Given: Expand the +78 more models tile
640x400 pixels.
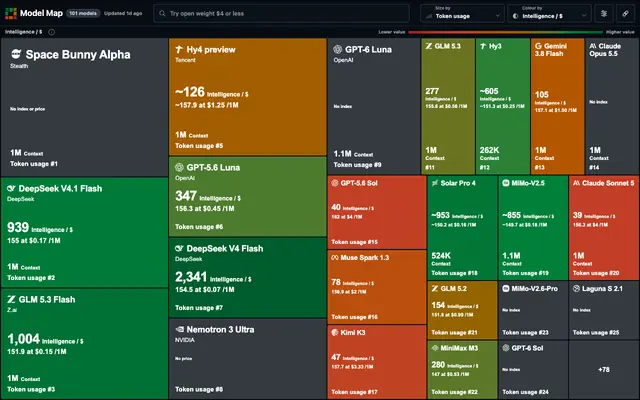Looking at the screenshot, I should [x=604, y=369].
